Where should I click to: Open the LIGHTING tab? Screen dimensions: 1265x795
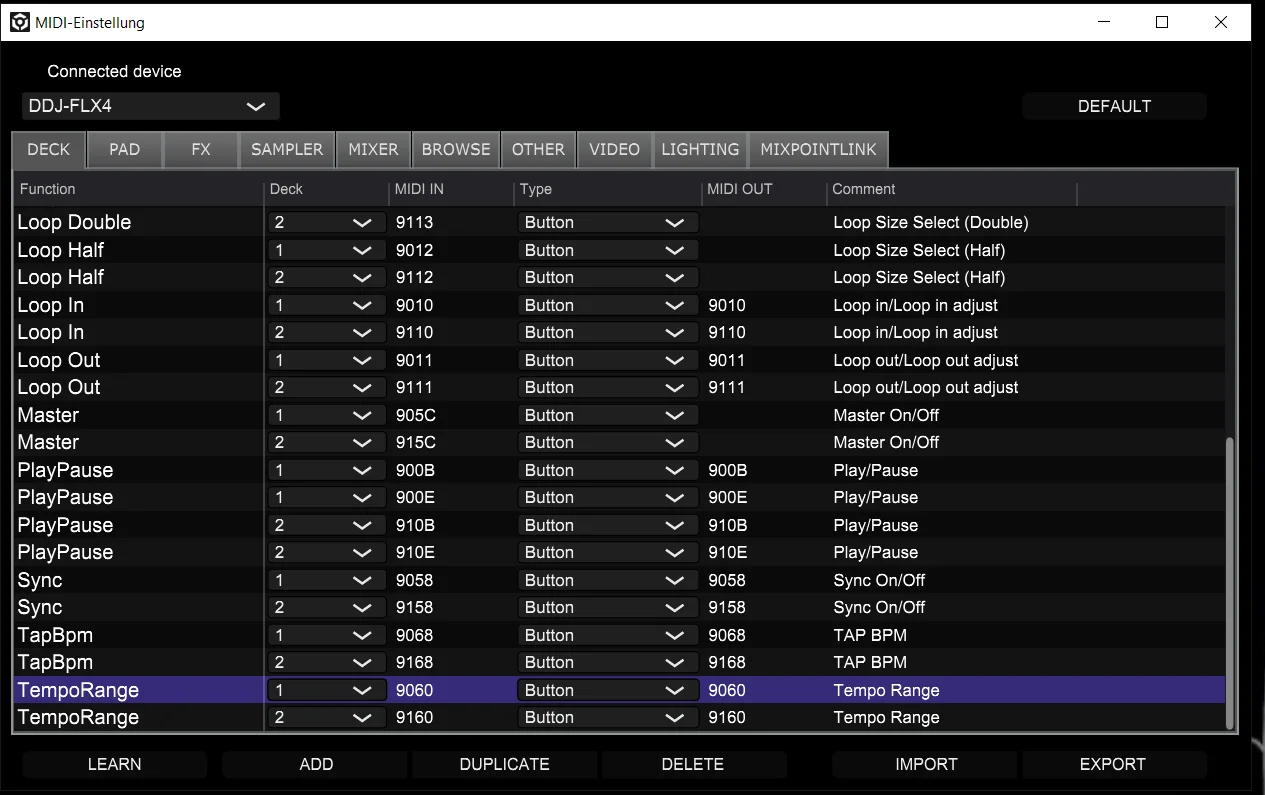click(x=700, y=149)
